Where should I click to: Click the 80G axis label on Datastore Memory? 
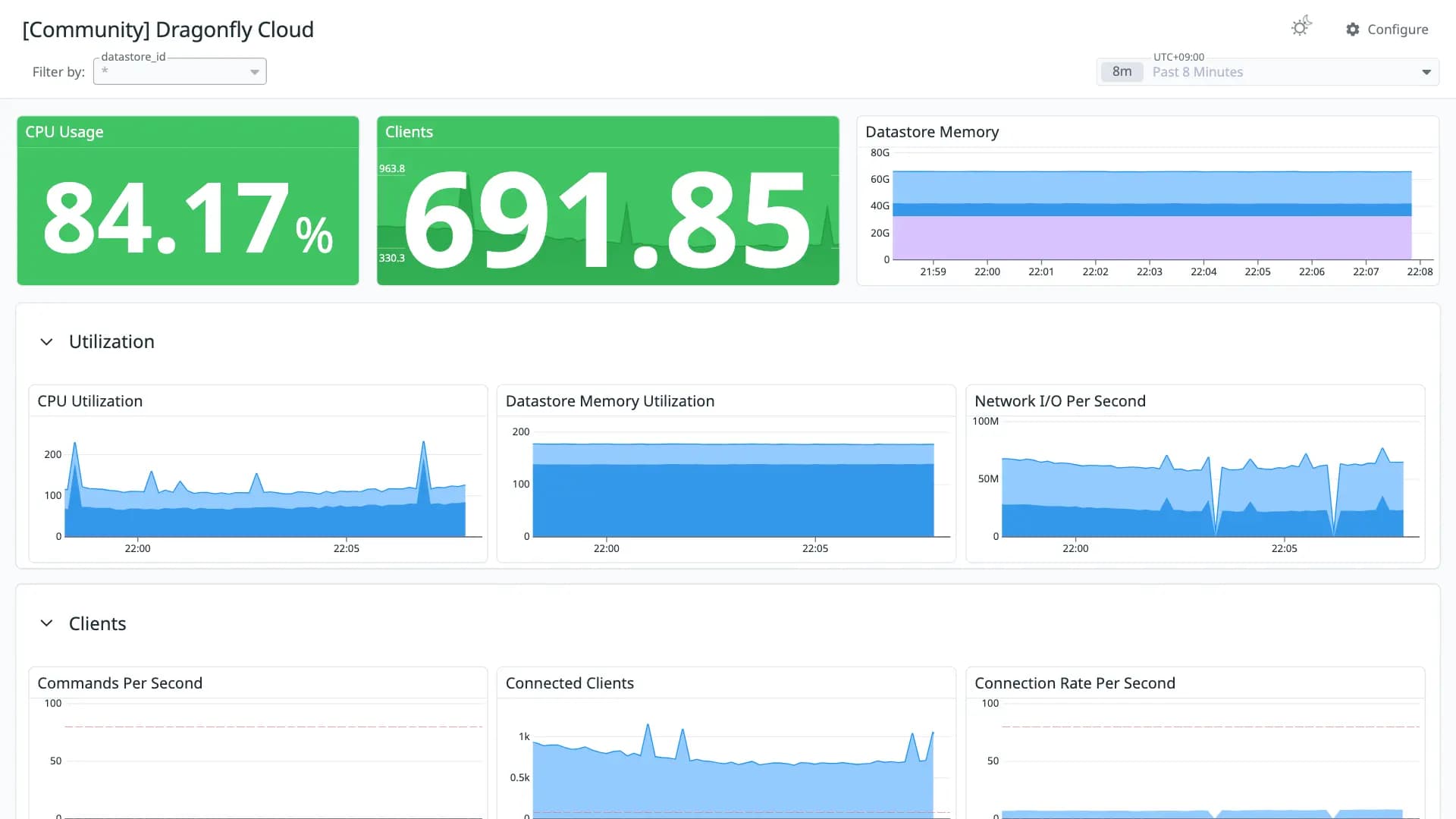tap(880, 152)
